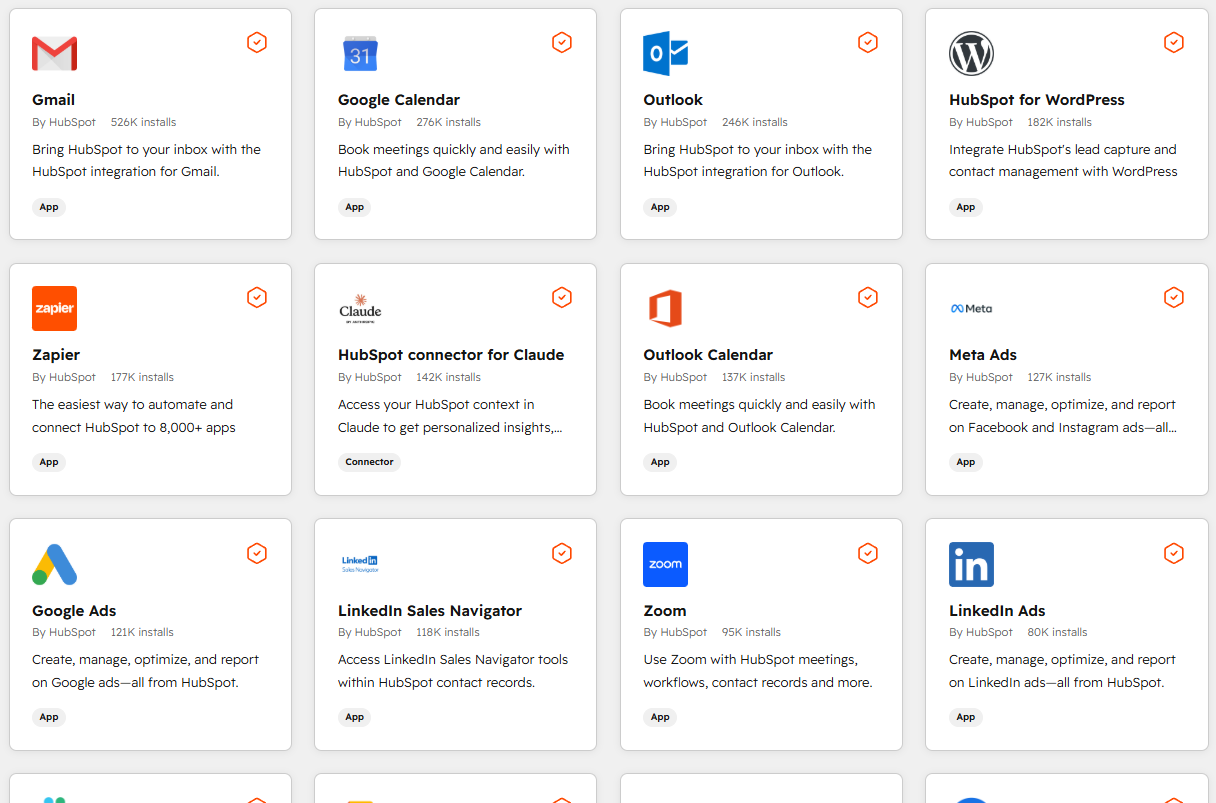1216x803 pixels.
Task: Open the Outlook listing title
Action: point(673,100)
